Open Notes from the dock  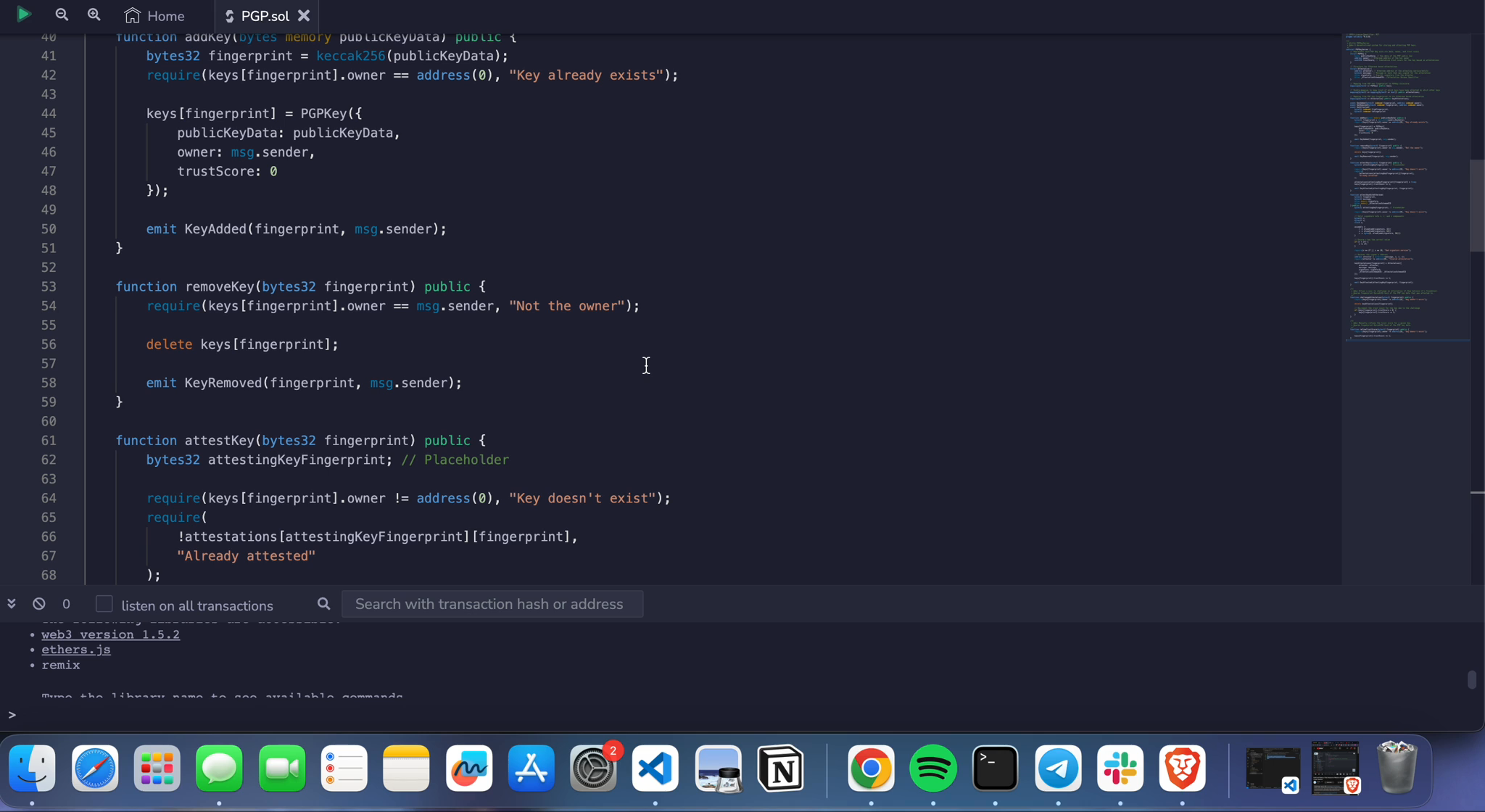407,768
